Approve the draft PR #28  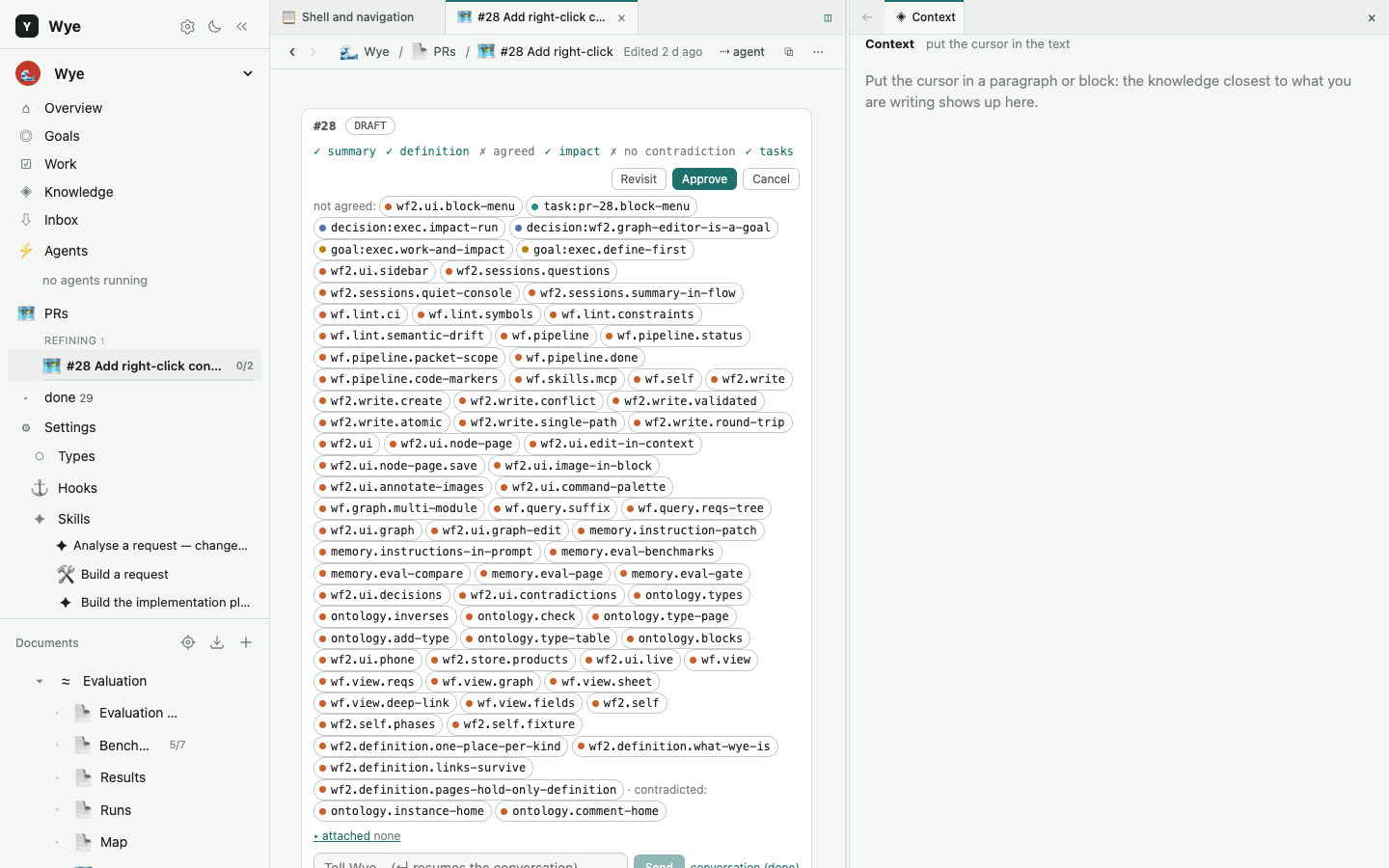pyautogui.click(x=704, y=179)
